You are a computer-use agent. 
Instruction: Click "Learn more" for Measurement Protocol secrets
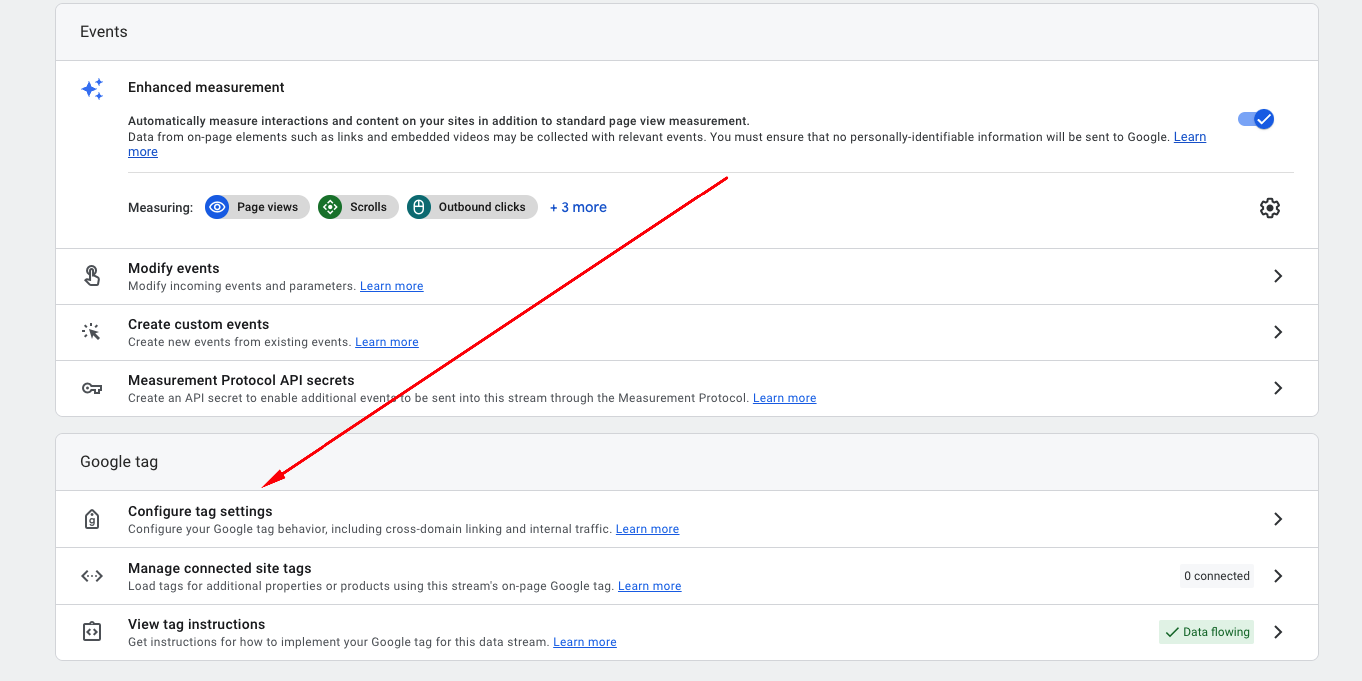784,397
